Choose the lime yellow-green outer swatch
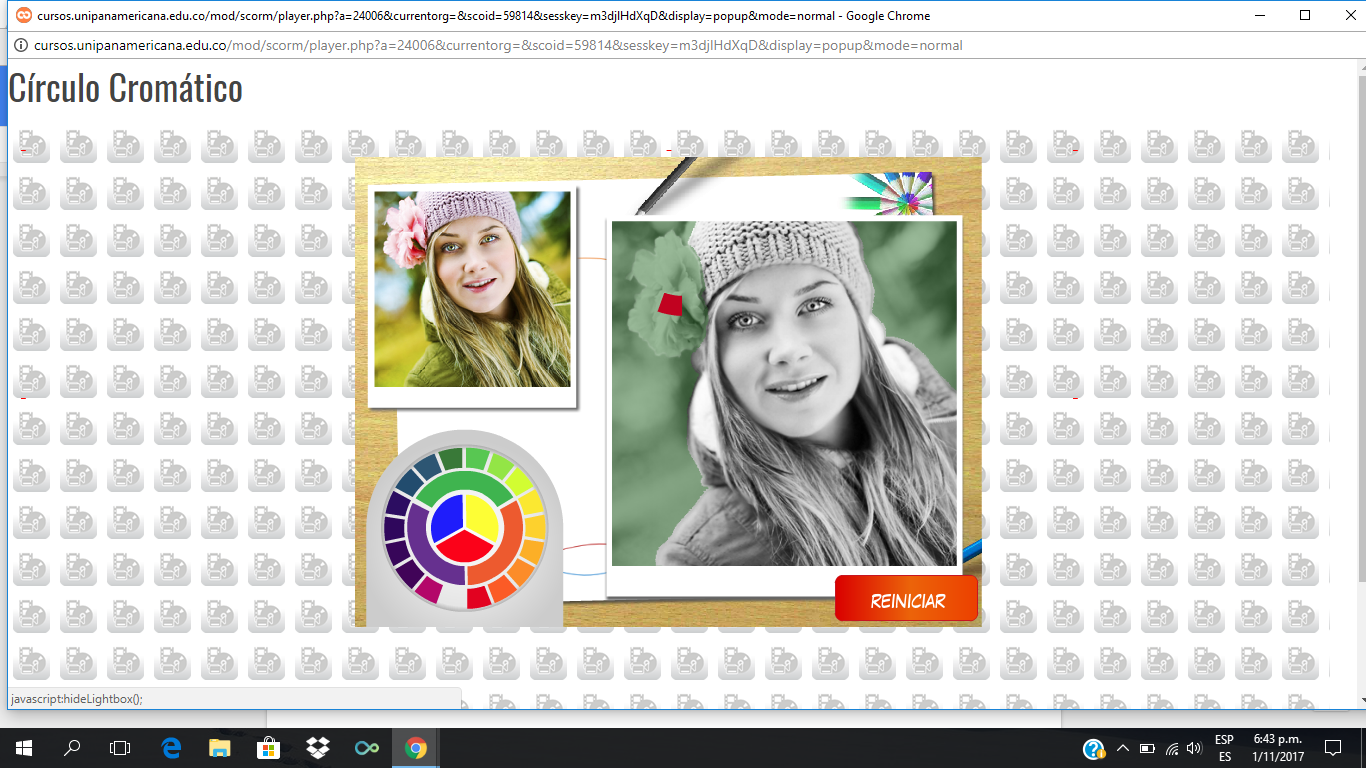 (x=519, y=480)
